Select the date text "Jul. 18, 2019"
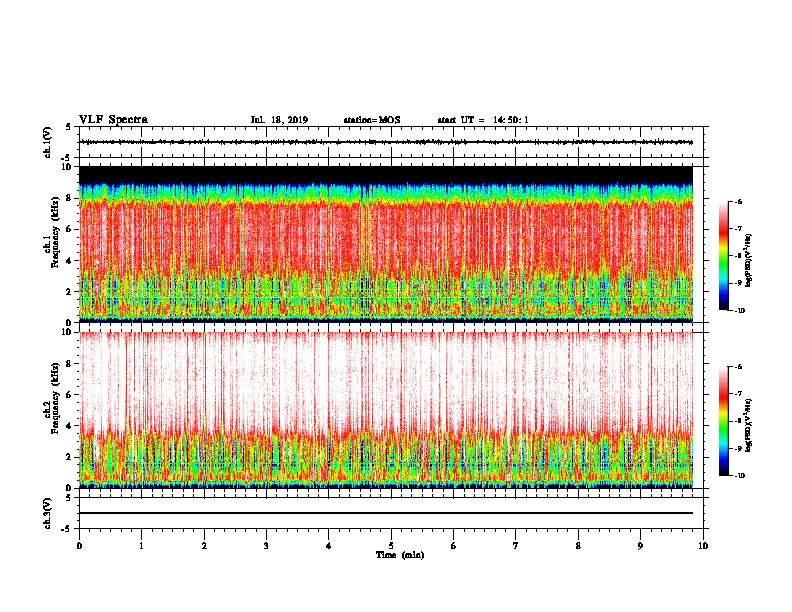 point(279,120)
